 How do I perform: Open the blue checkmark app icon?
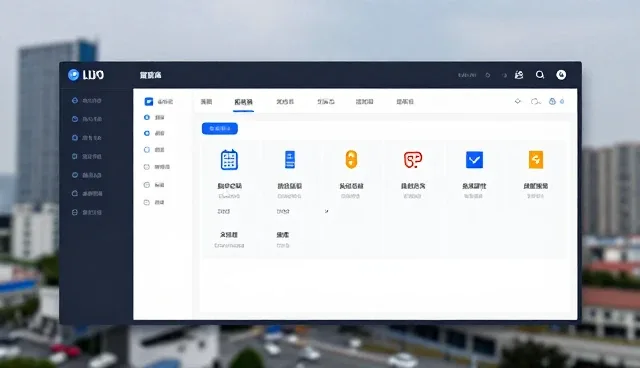pos(474,160)
